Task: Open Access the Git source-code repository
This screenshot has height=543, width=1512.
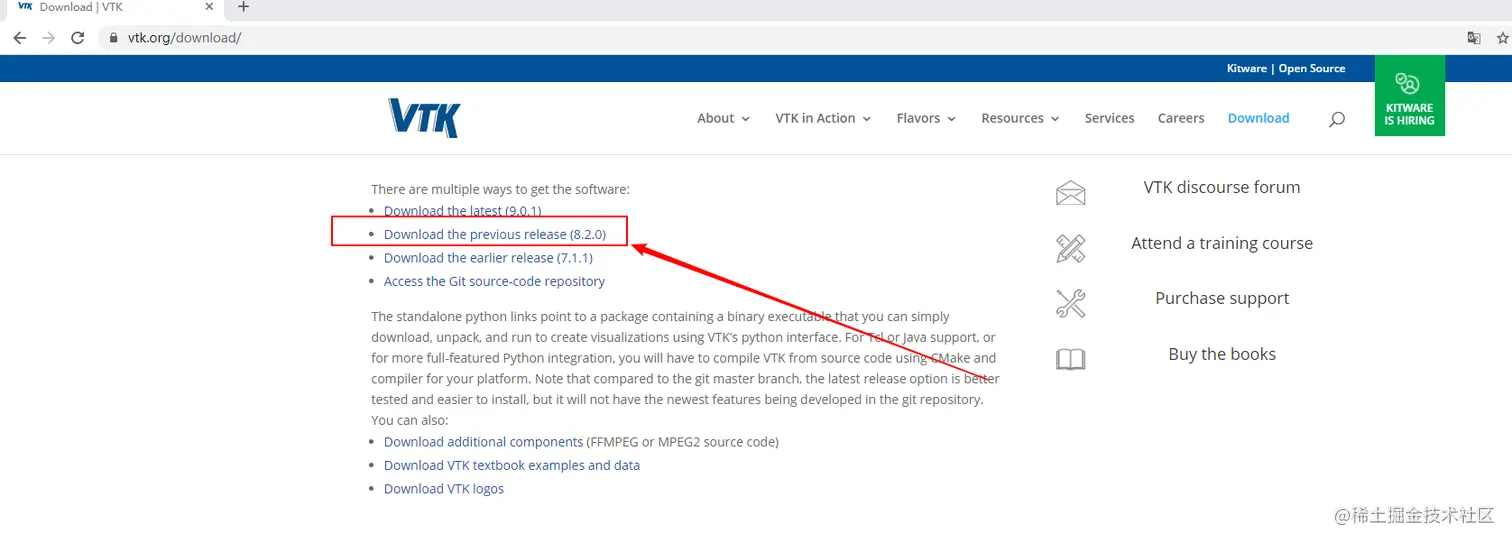Action: 494,281
